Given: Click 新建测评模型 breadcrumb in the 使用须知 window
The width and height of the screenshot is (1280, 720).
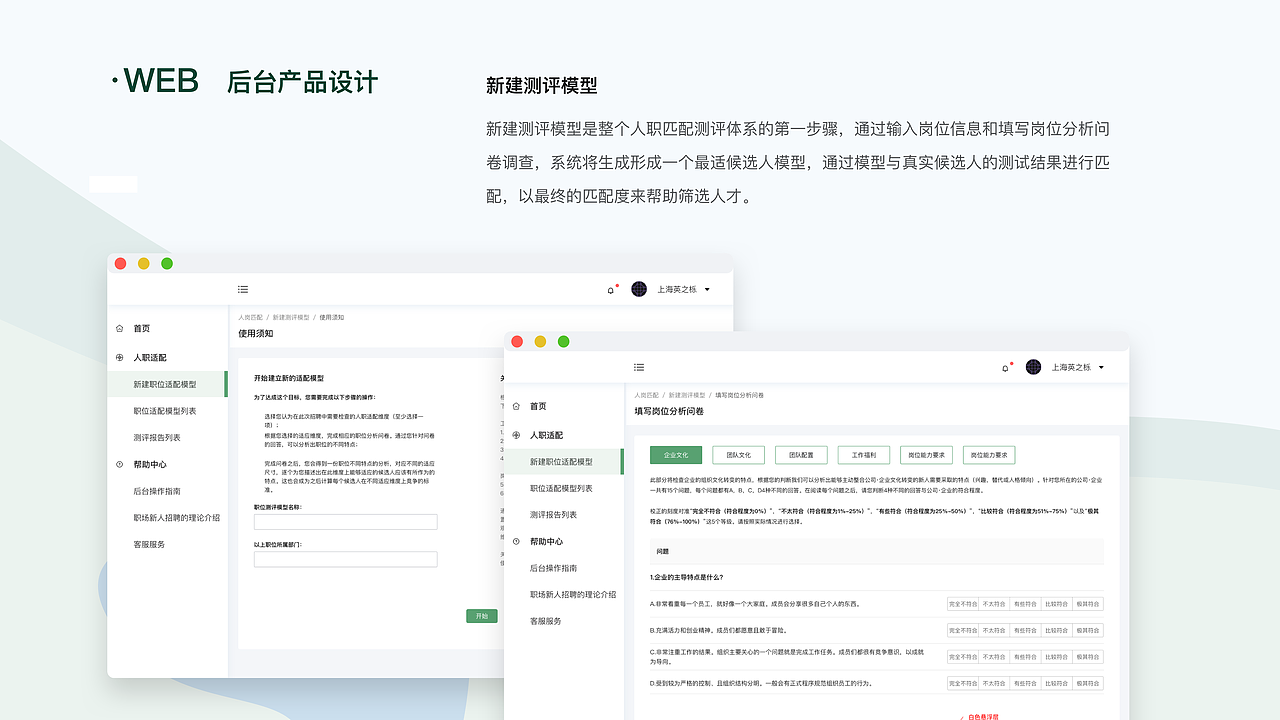Looking at the screenshot, I should point(291,317).
